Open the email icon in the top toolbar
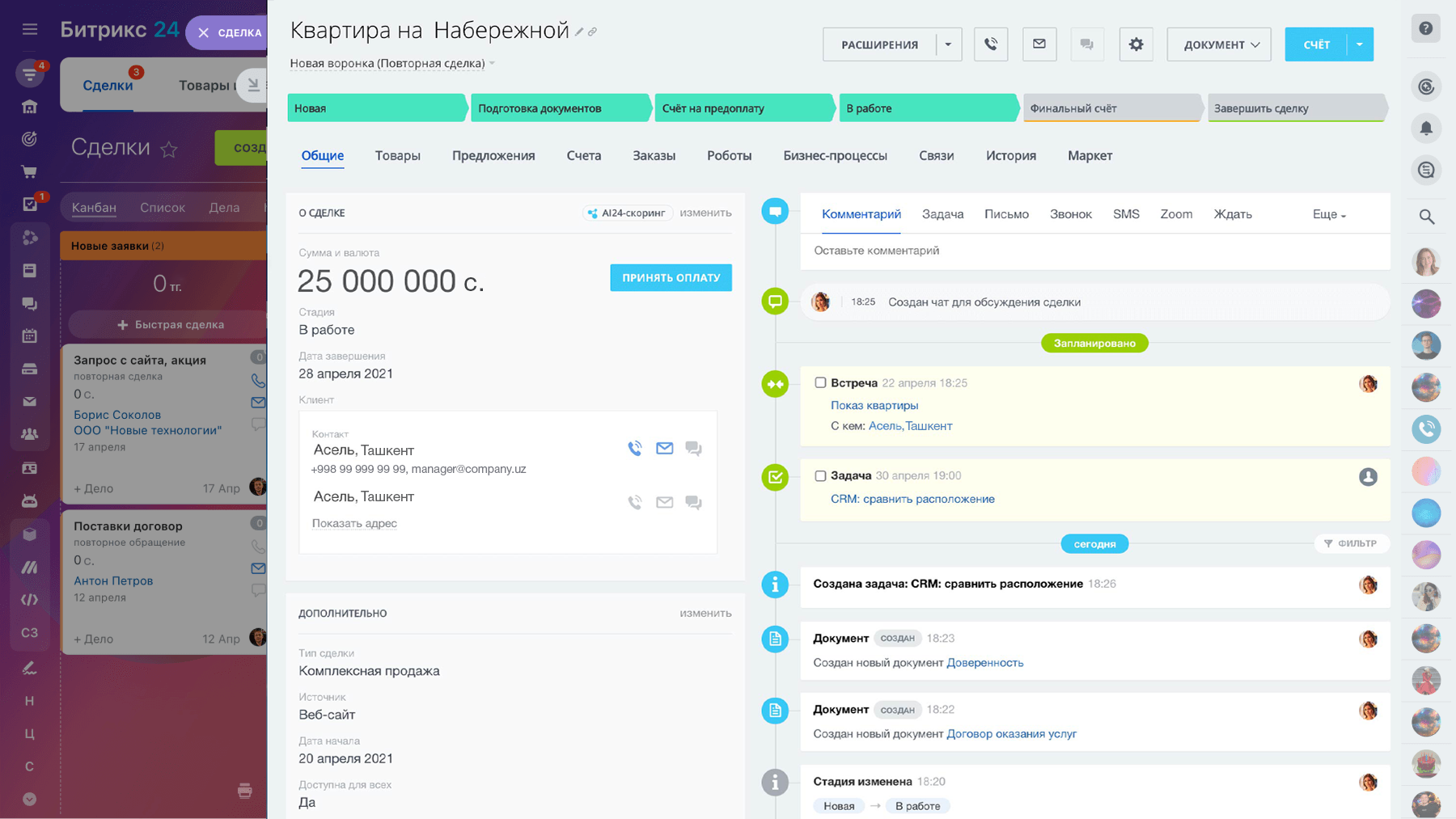1456x819 pixels. [1039, 44]
